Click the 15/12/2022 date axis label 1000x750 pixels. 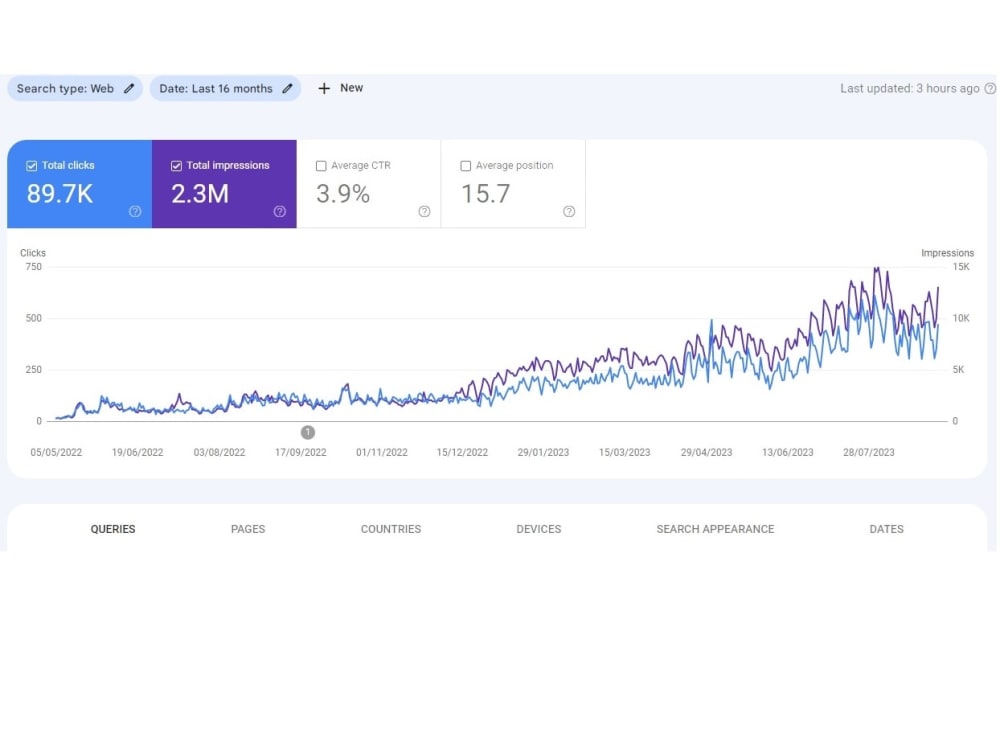pos(462,453)
